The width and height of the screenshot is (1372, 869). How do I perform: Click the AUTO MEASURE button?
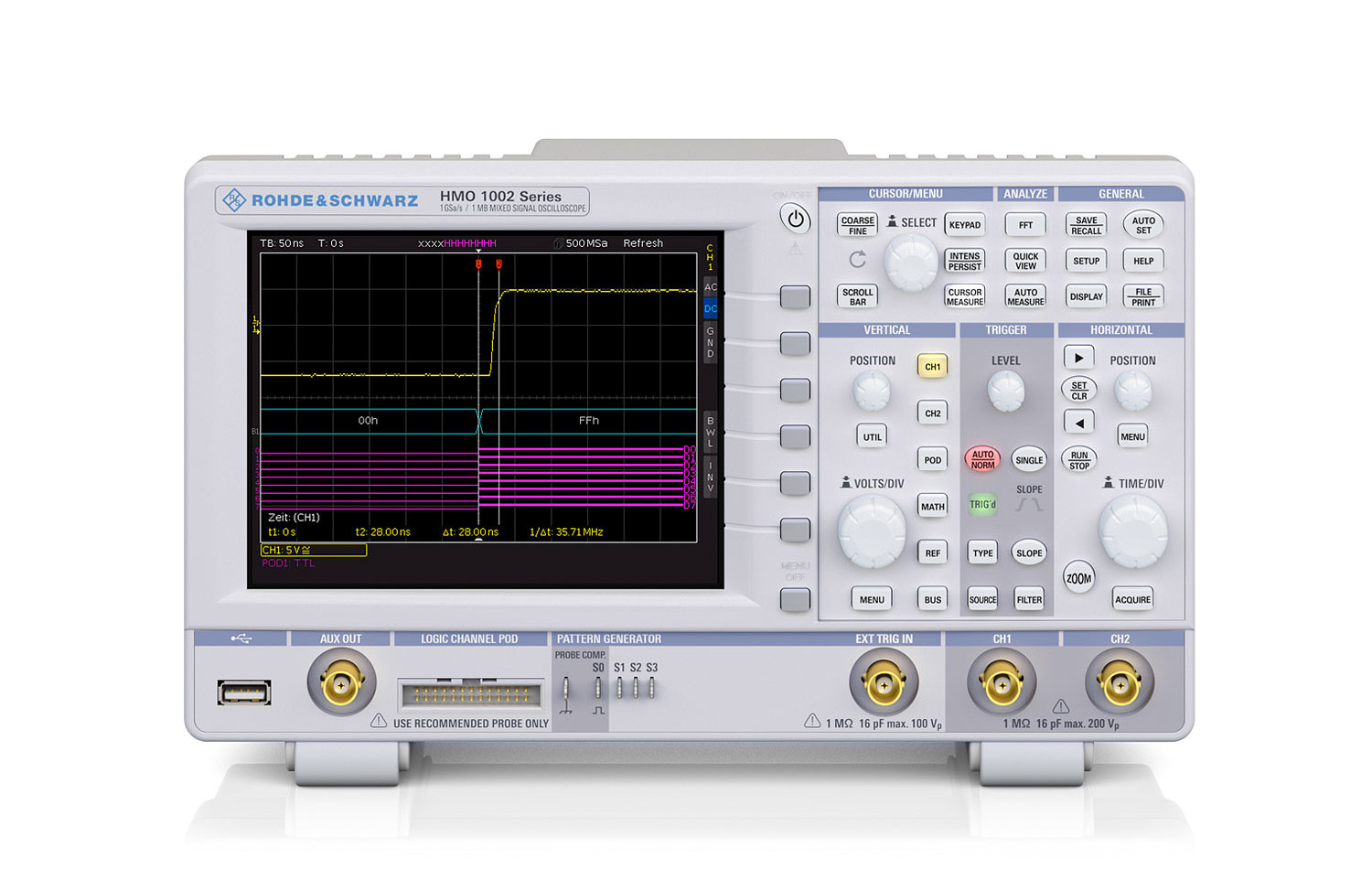[1025, 296]
